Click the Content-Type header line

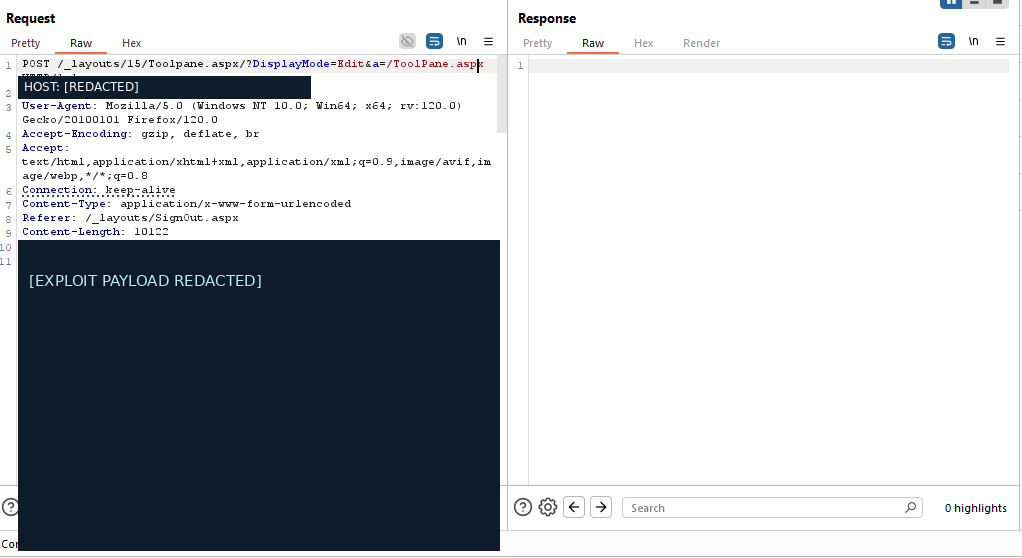pyautogui.click(x=186, y=204)
